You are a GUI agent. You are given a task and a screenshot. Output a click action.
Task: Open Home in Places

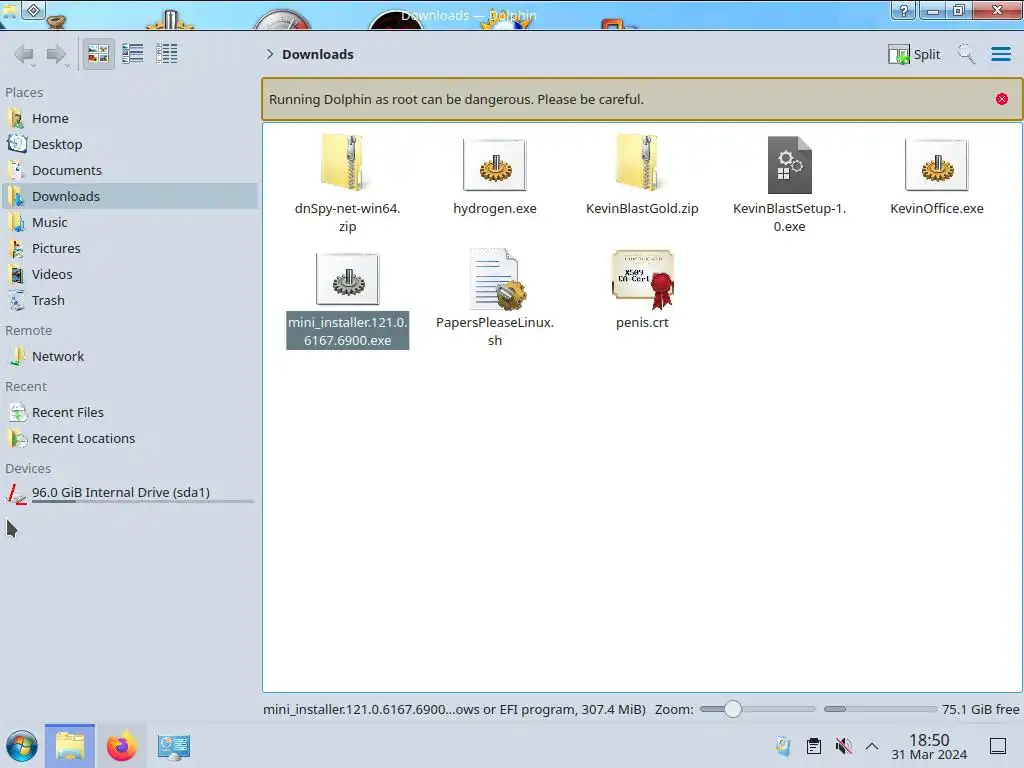tap(131, 118)
